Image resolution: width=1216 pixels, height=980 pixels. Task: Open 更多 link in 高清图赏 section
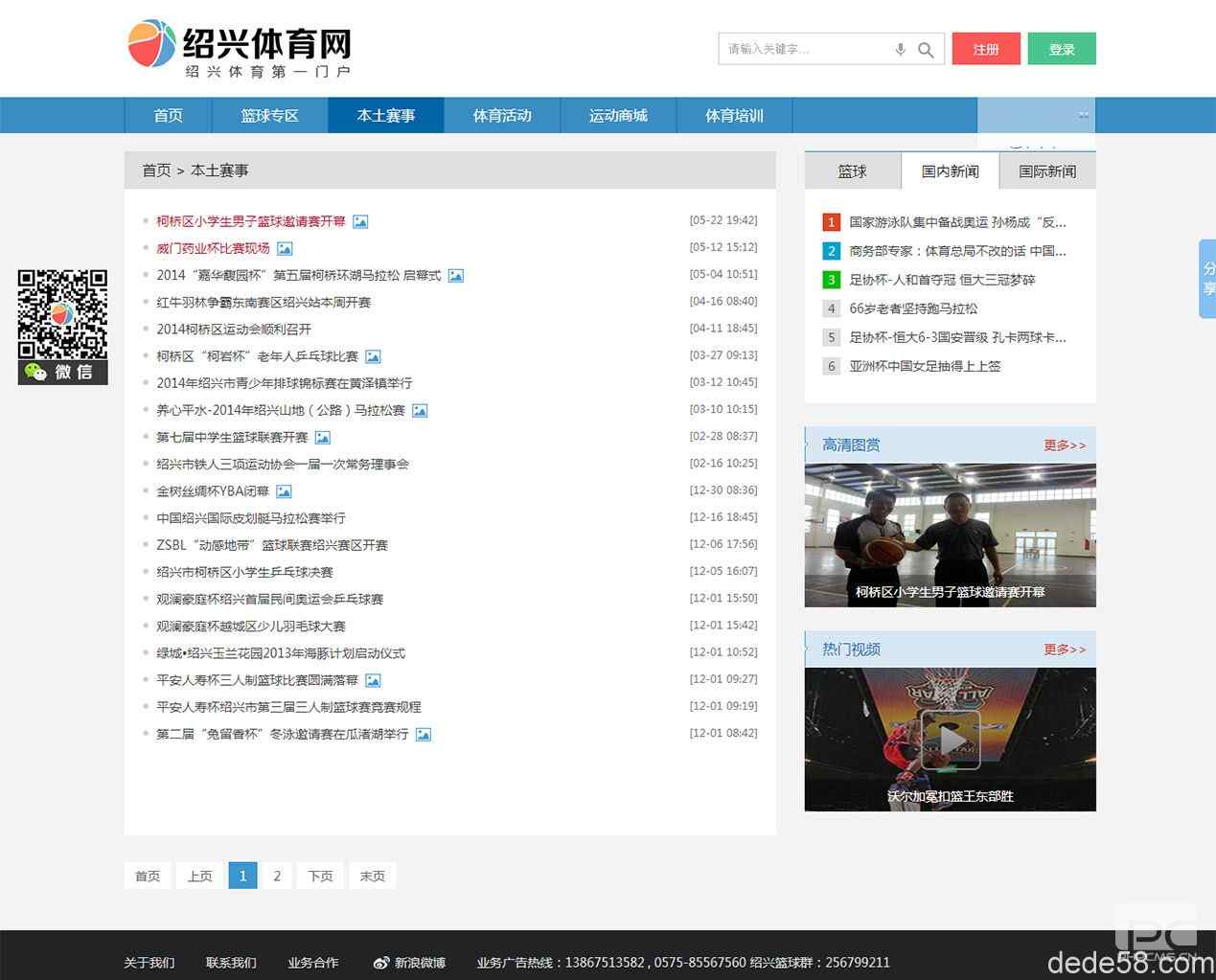coord(1065,445)
